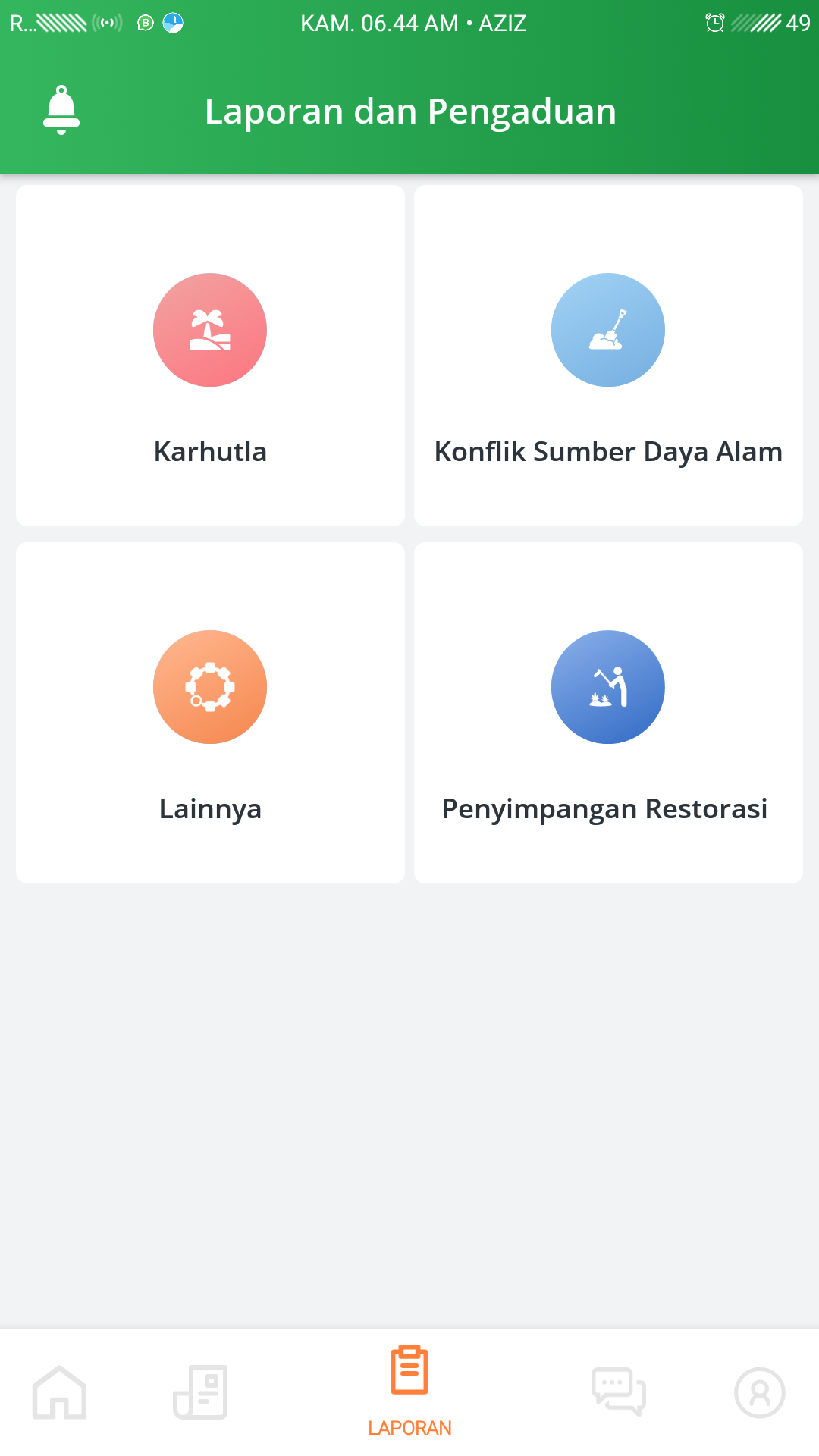Image resolution: width=819 pixels, height=1456 pixels.
Task: Open the user profile icon
Action: [x=759, y=1392]
